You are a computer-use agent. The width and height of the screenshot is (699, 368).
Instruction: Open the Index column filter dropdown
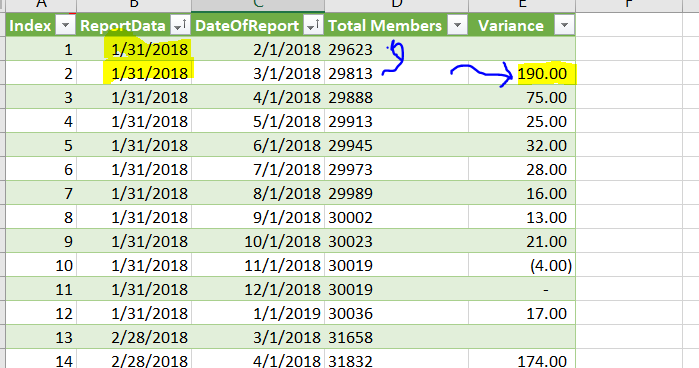click(65, 25)
